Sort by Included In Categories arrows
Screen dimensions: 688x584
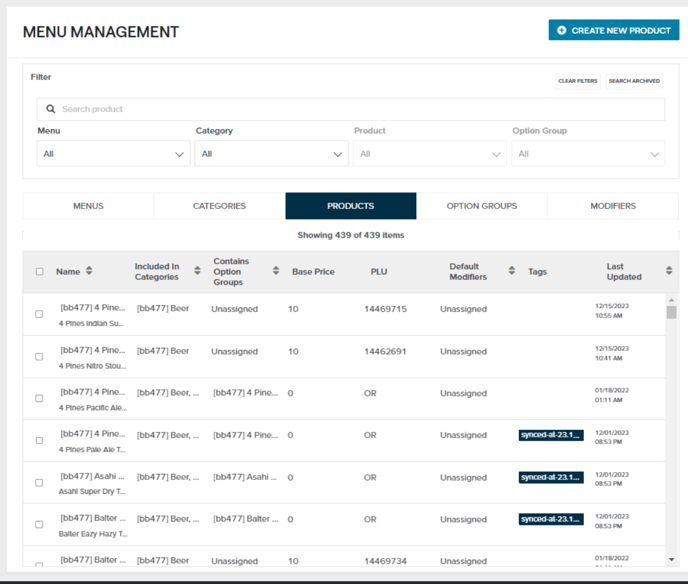click(x=197, y=270)
